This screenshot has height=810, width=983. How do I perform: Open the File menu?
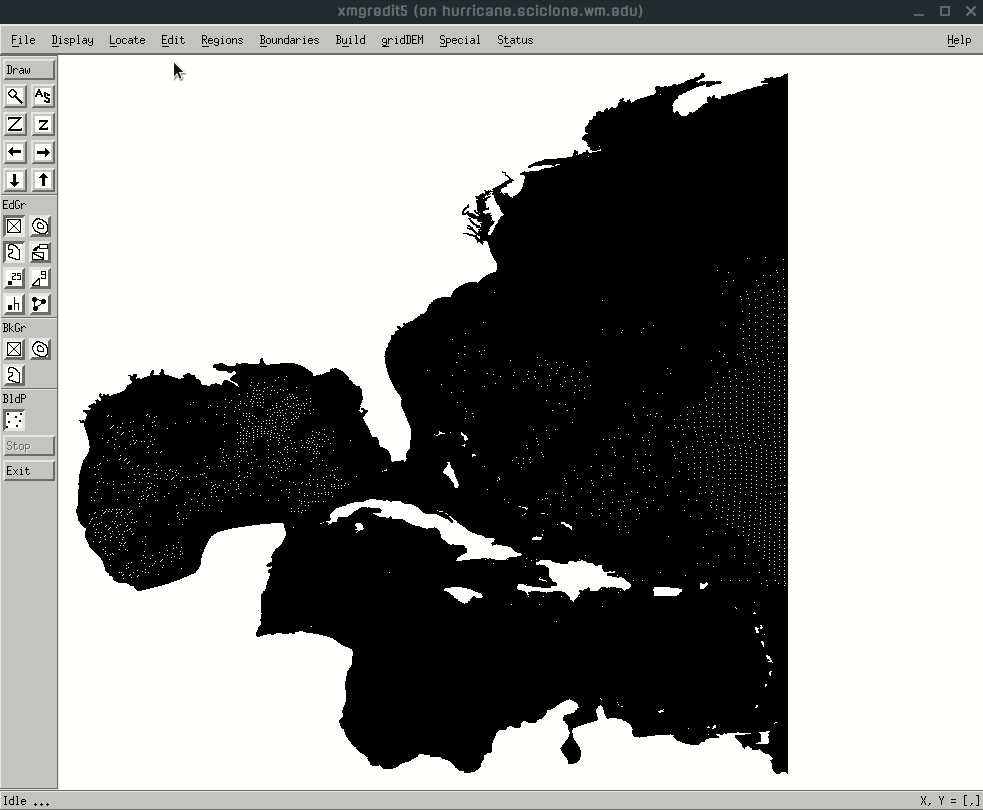[x=23, y=40]
